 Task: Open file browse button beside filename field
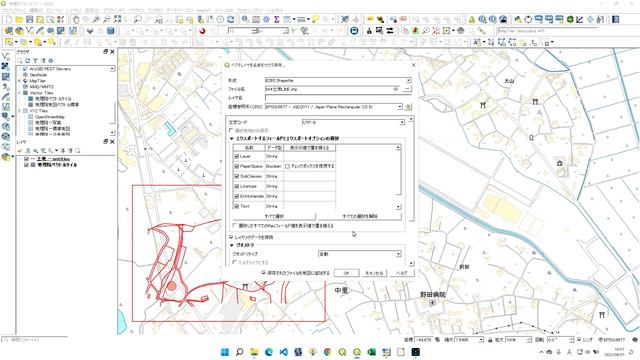407,89
